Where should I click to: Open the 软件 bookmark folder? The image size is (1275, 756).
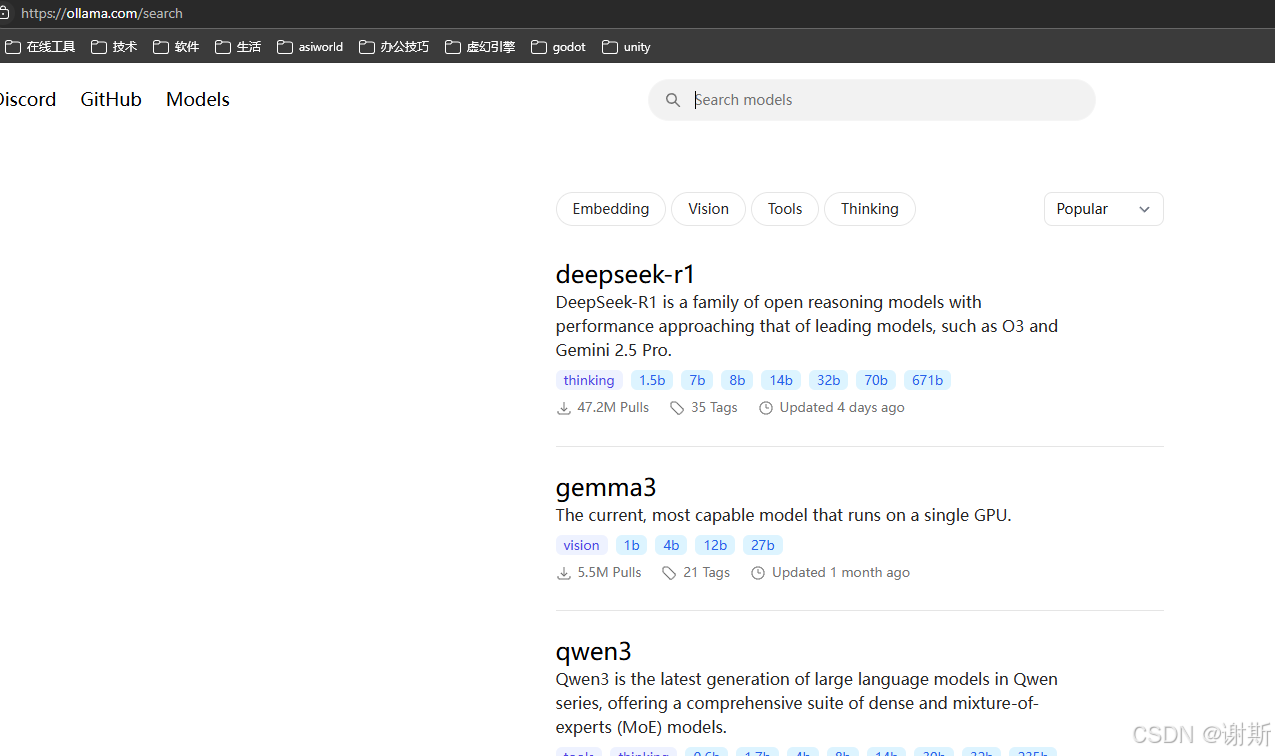point(176,47)
